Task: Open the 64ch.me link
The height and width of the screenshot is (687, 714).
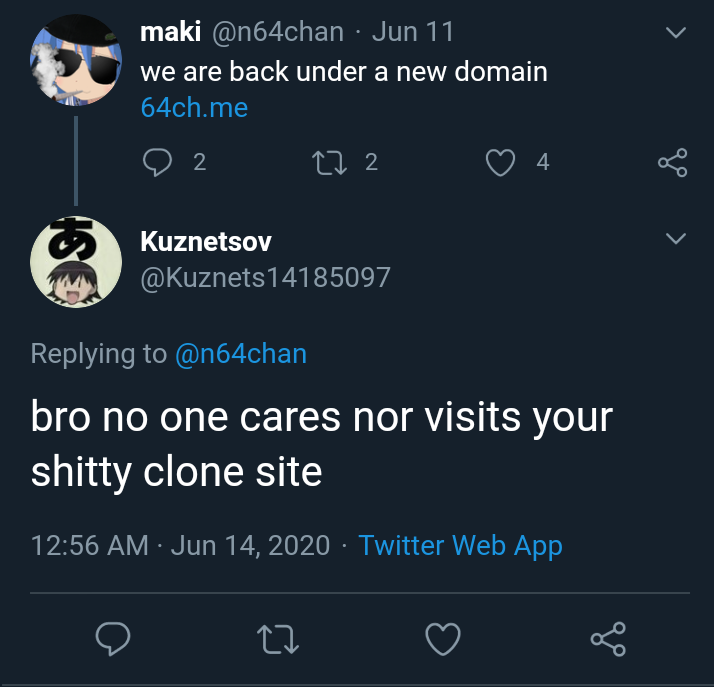Action: pyautogui.click(x=194, y=108)
